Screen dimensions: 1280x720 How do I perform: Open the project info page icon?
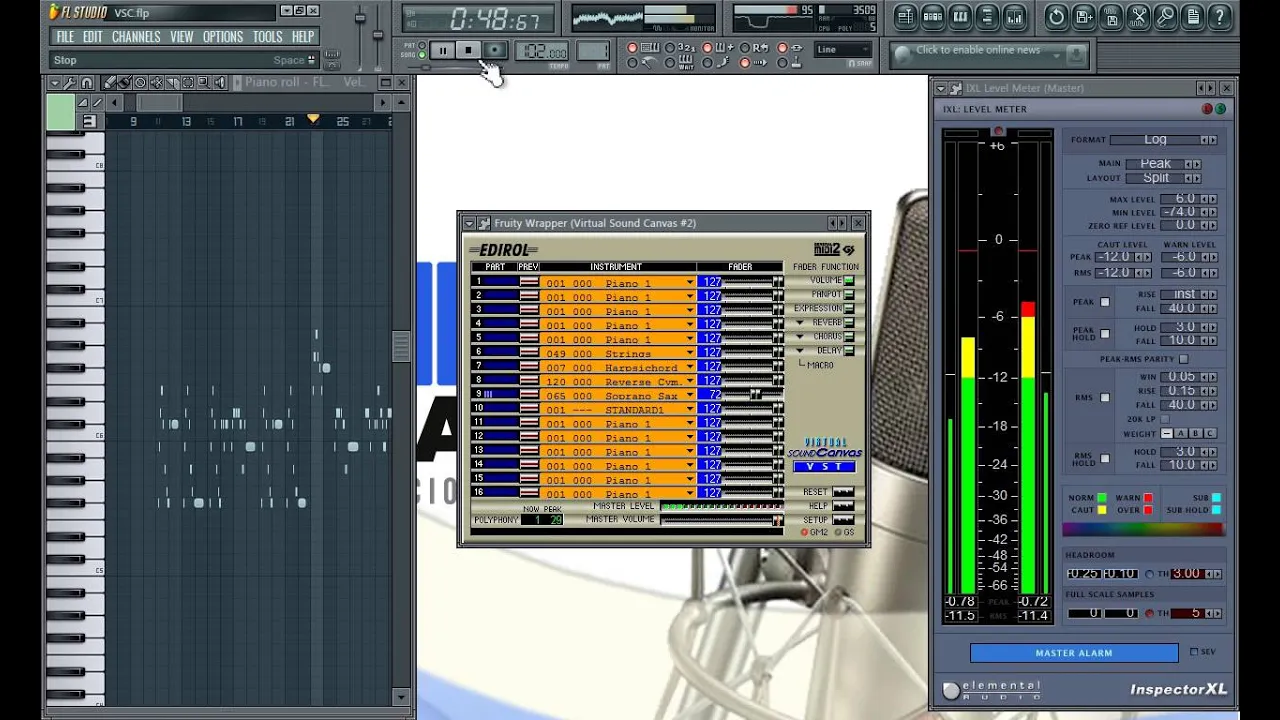click(x=1192, y=16)
